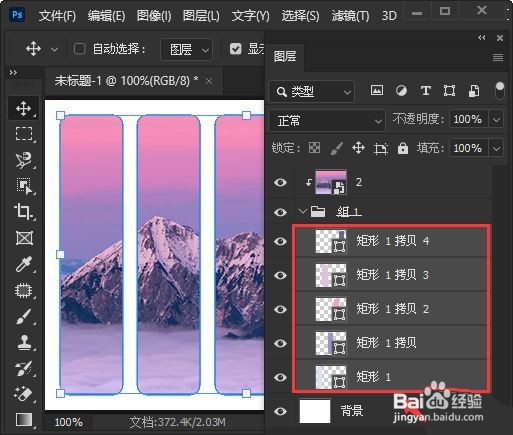Select the Crop tool
The width and height of the screenshot is (513, 435).
[23, 211]
